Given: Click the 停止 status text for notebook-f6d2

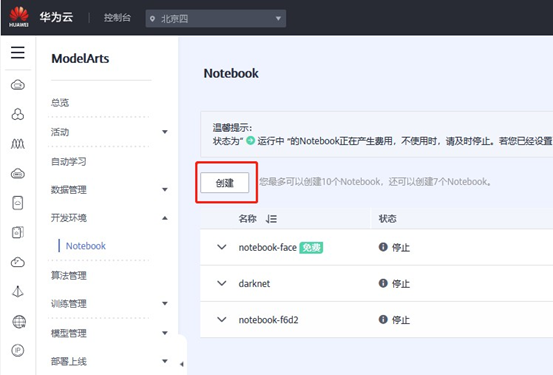Looking at the screenshot, I should pos(401,320).
